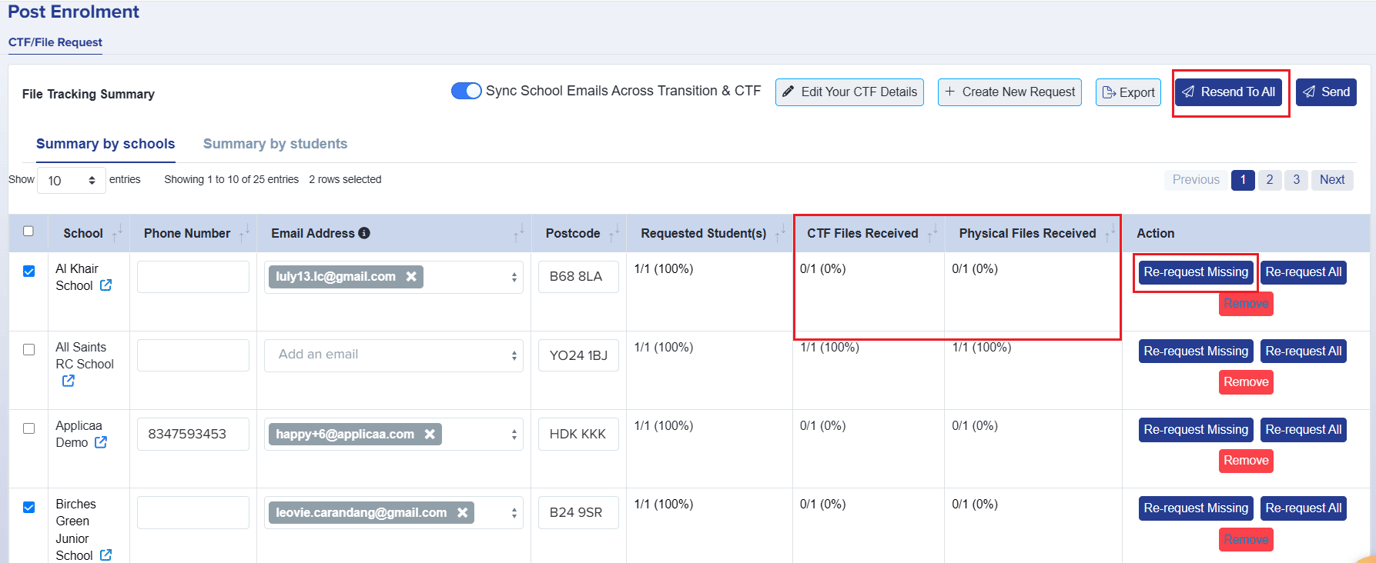The image size is (1376, 563).
Task: Remove happy+6@applicaa.com email tag
Action: (430, 434)
